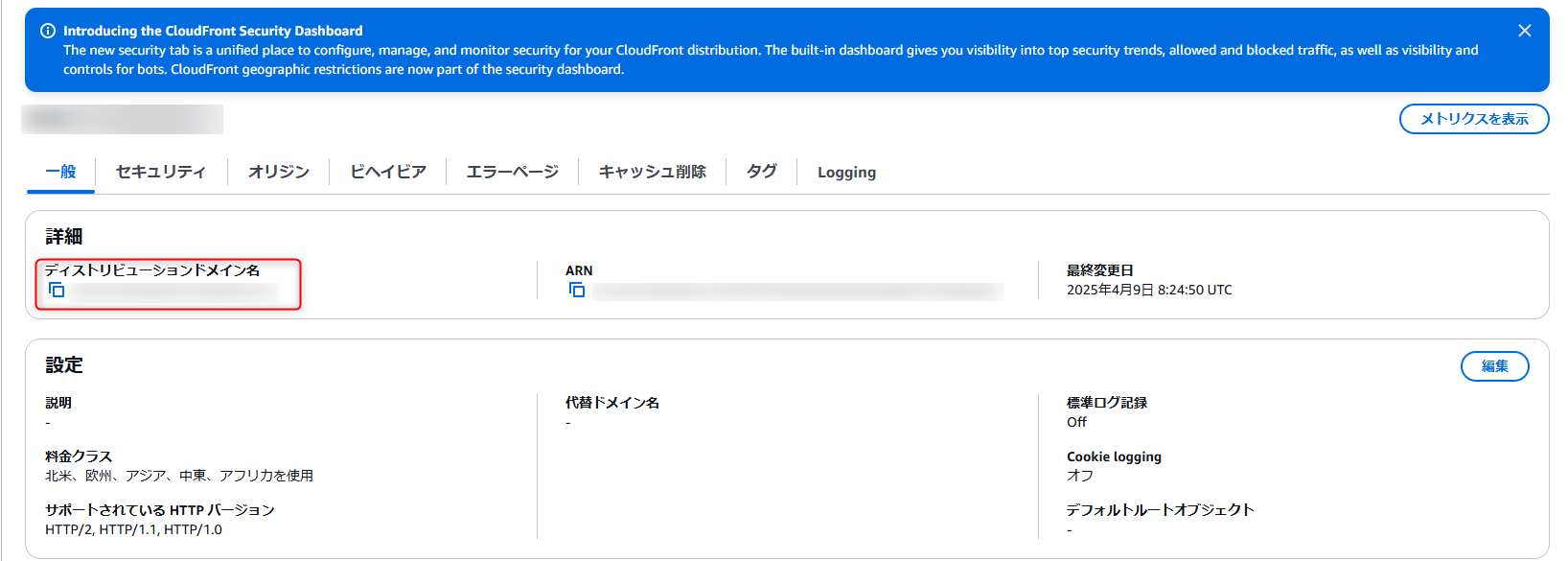Click the blurred distribution domain name value
Image resolution: width=1568 pixels, height=561 pixels.
tap(174, 291)
